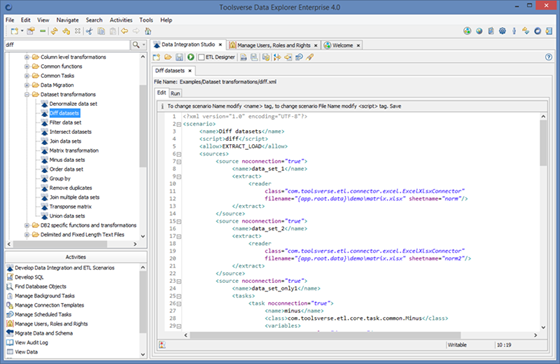Screen dimensions: 560x364
Task: Close the Welcome tab
Action: click(x=358, y=45)
